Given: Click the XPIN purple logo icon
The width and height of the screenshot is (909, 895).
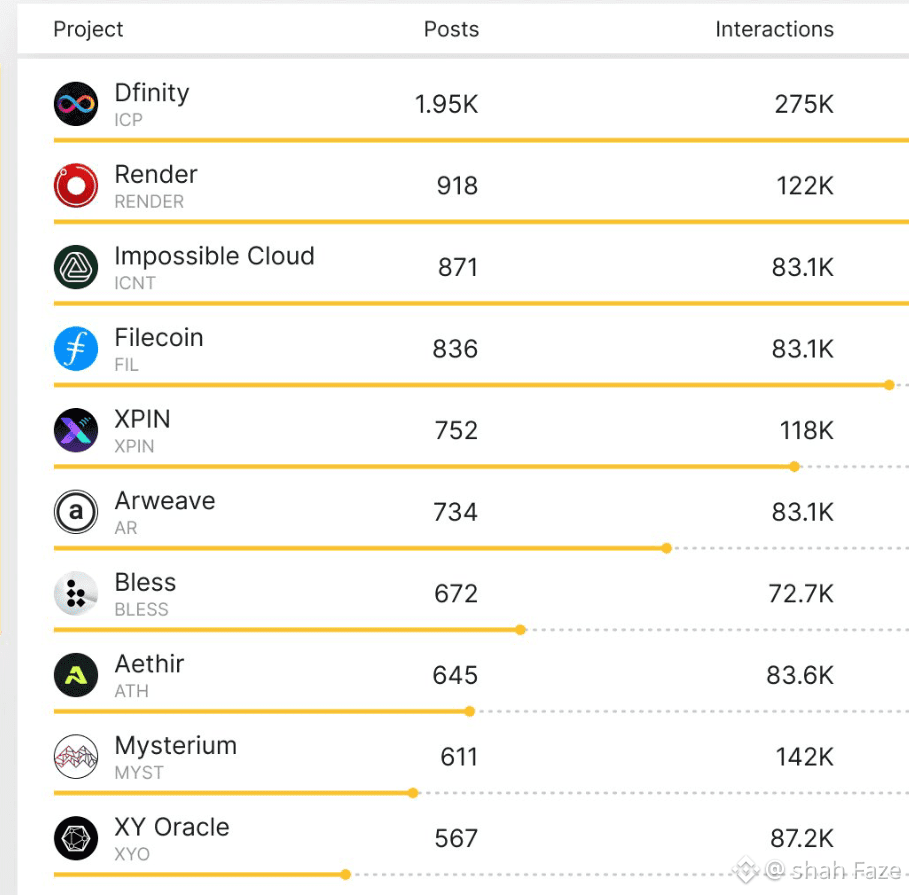Looking at the screenshot, I should pyautogui.click(x=74, y=430).
